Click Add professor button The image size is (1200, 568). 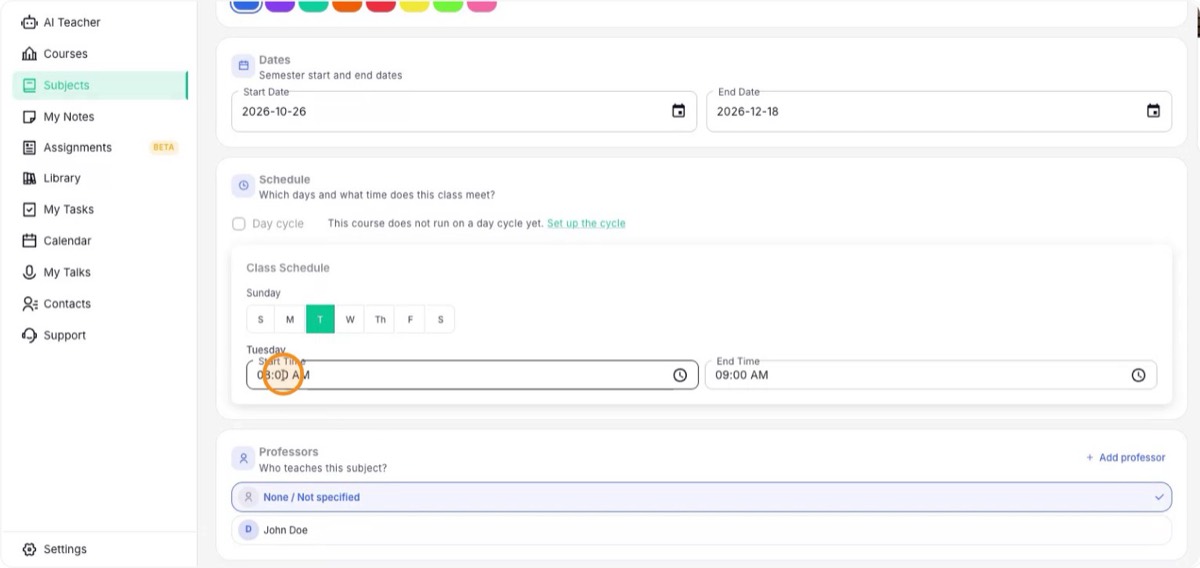[1126, 458]
